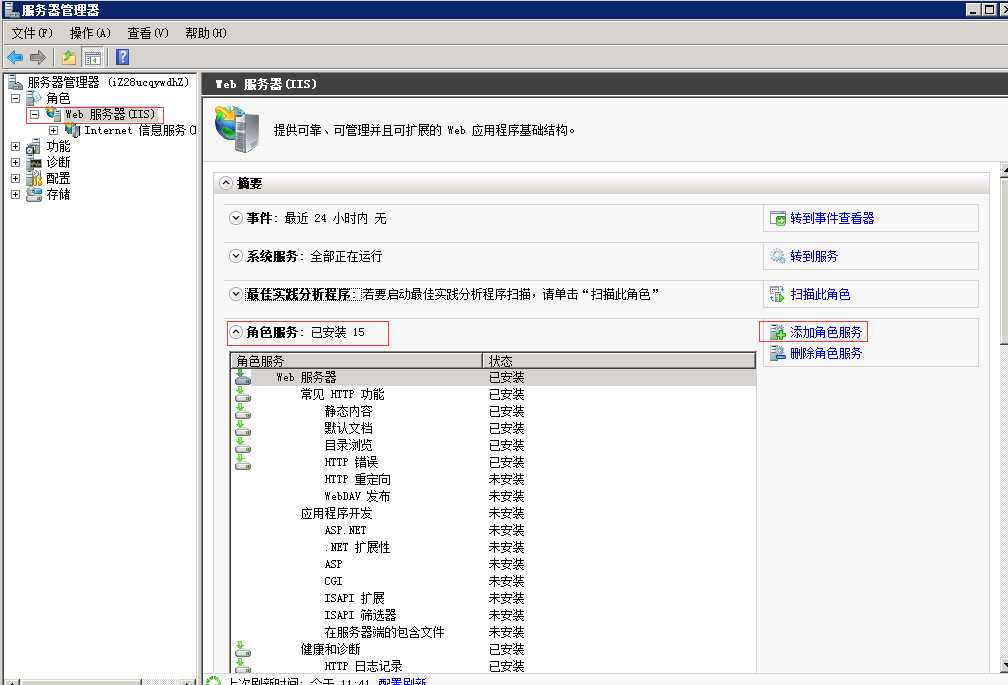The width and height of the screenshot is (1008, 685).
Task: Open the 文件(F) menu
Action: pyautogui.click(x=32, y=33)
